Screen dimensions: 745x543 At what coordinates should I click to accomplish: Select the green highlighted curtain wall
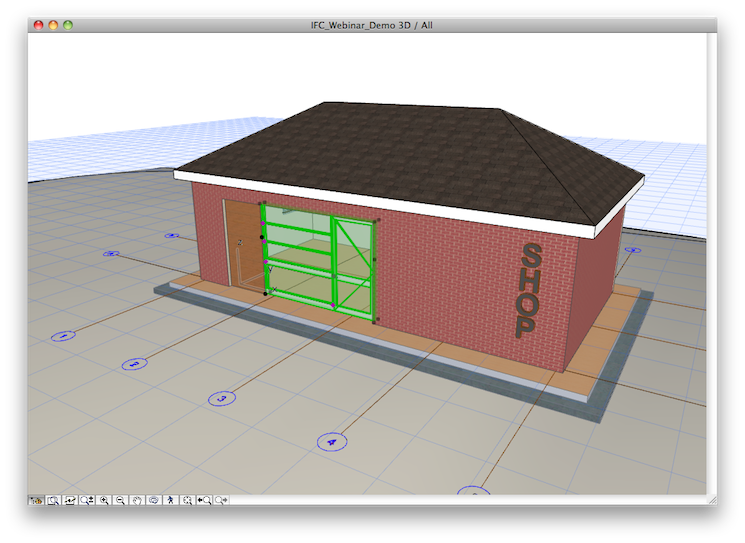[318, 264]
